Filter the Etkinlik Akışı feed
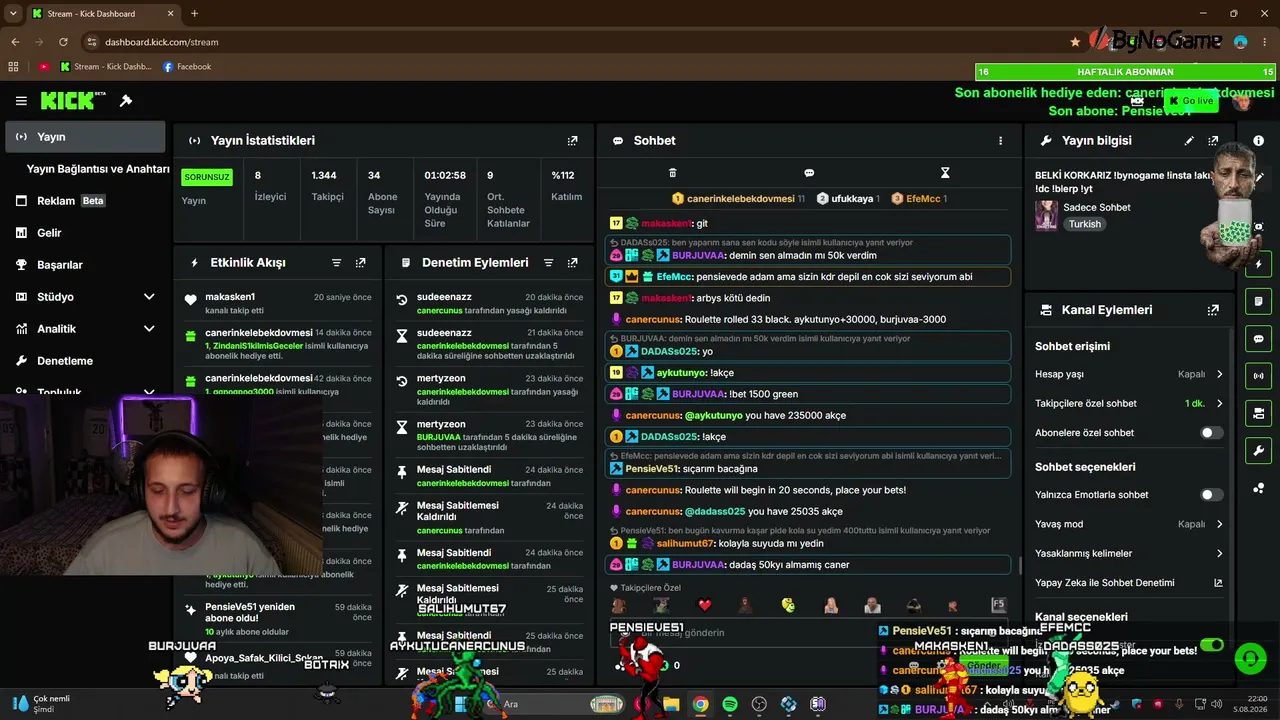1280x720 pixels. (337, 263)
